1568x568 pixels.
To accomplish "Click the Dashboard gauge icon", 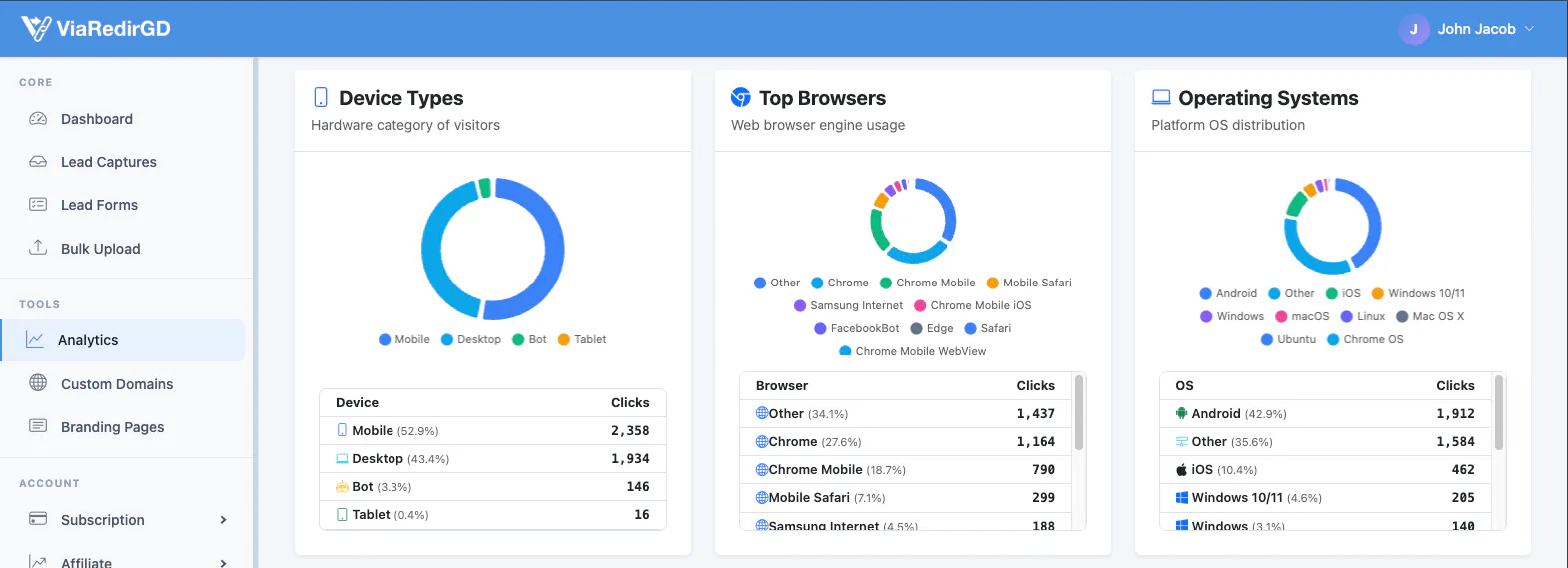I will tap(38, 119).
